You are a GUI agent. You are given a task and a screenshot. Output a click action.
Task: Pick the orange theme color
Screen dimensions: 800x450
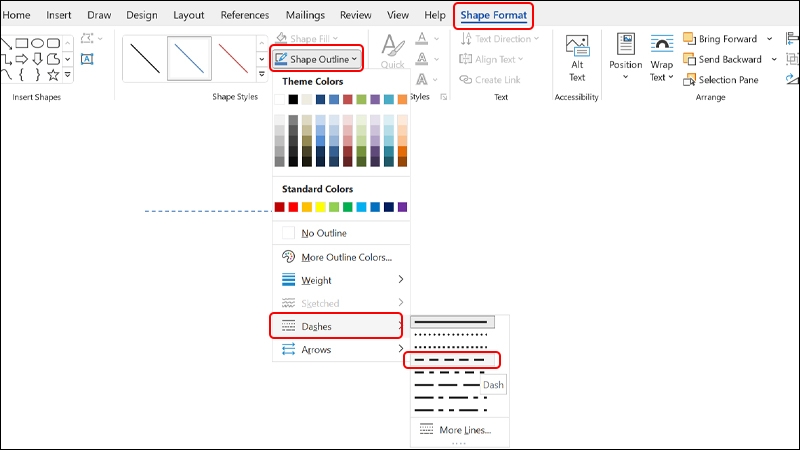click(x=402, y=99)
